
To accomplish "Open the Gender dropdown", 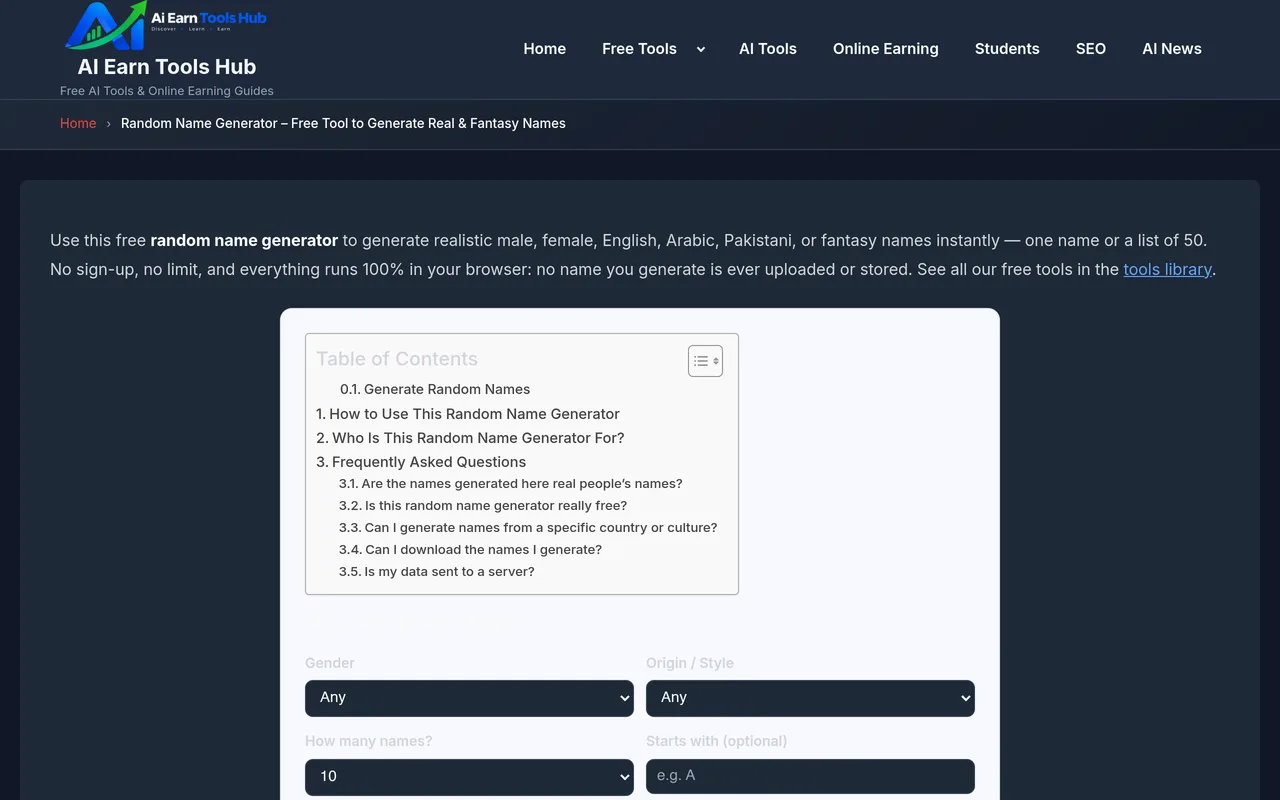I will pos(469,698).
